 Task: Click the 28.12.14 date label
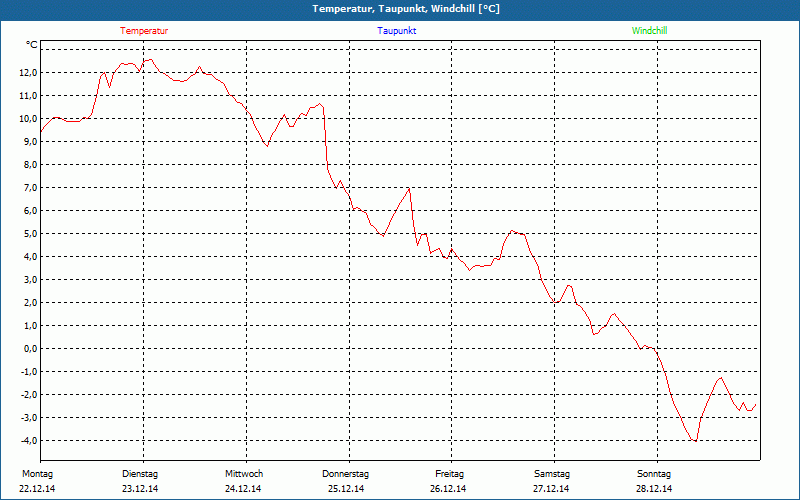654,489
